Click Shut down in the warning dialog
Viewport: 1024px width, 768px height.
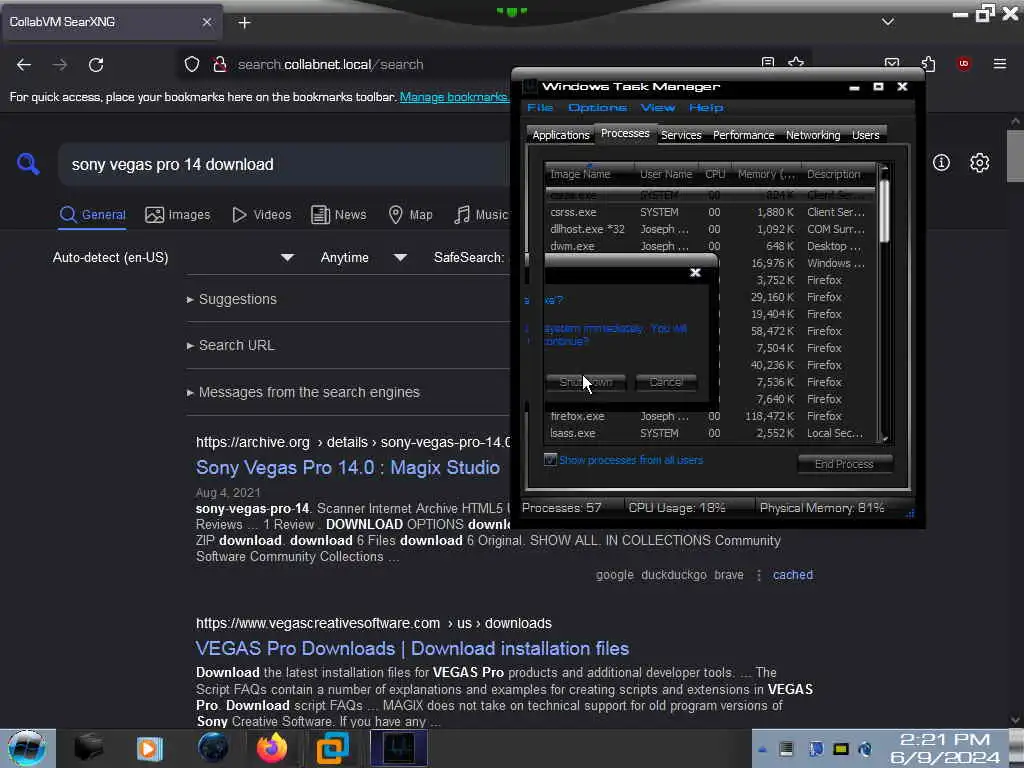586,382
